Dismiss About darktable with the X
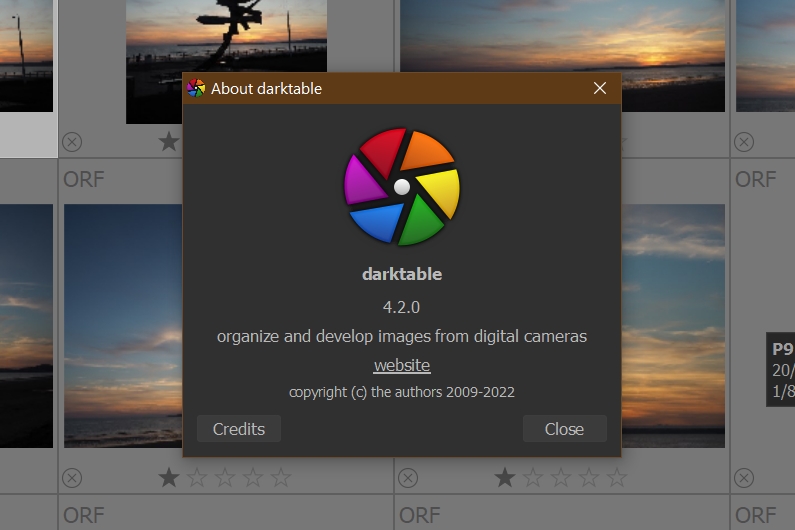795x530 pixels. click(x=600, y=88)
